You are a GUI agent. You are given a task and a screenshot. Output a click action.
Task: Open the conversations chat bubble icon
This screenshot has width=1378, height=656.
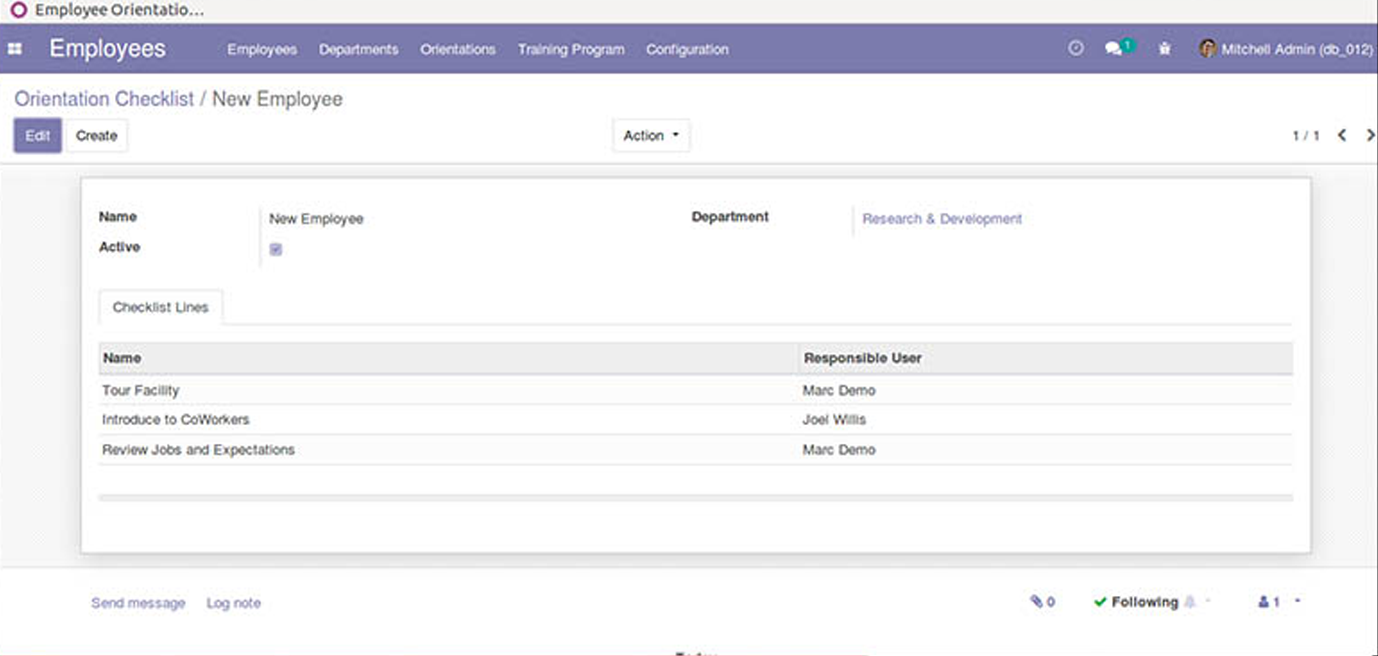coord(1113,49)
